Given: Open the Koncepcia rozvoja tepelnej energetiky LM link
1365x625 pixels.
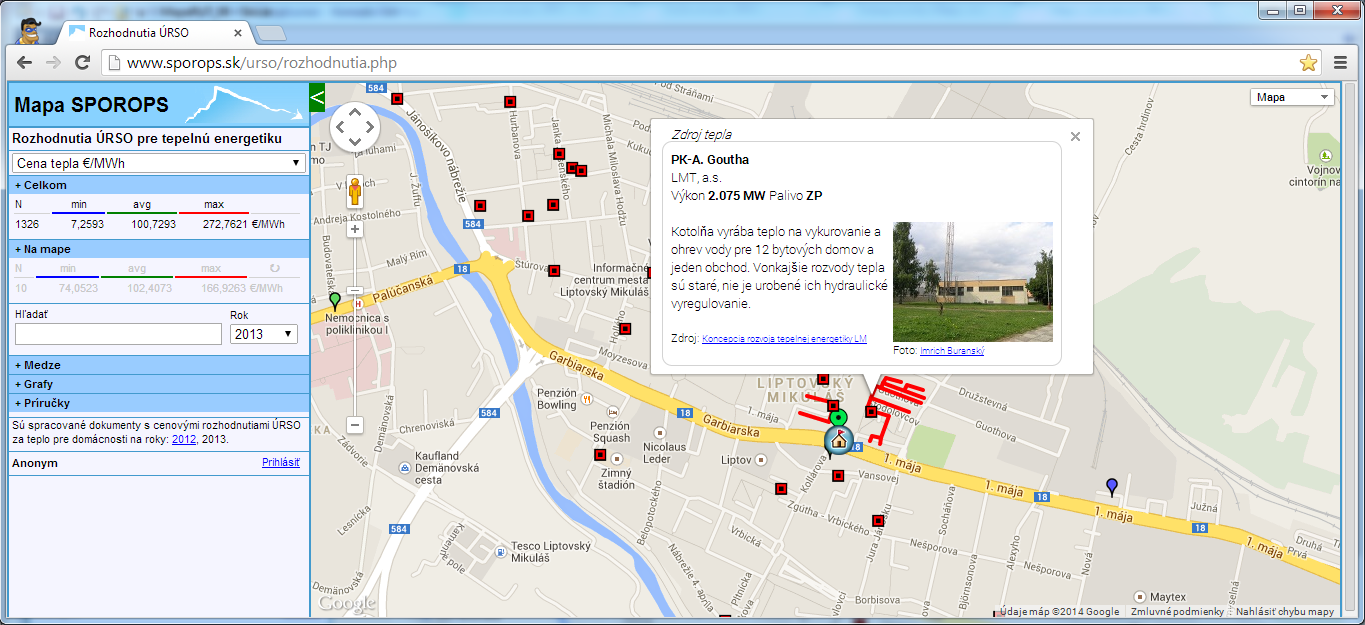Looking at the screenshot, I should [x=784, y=339].
